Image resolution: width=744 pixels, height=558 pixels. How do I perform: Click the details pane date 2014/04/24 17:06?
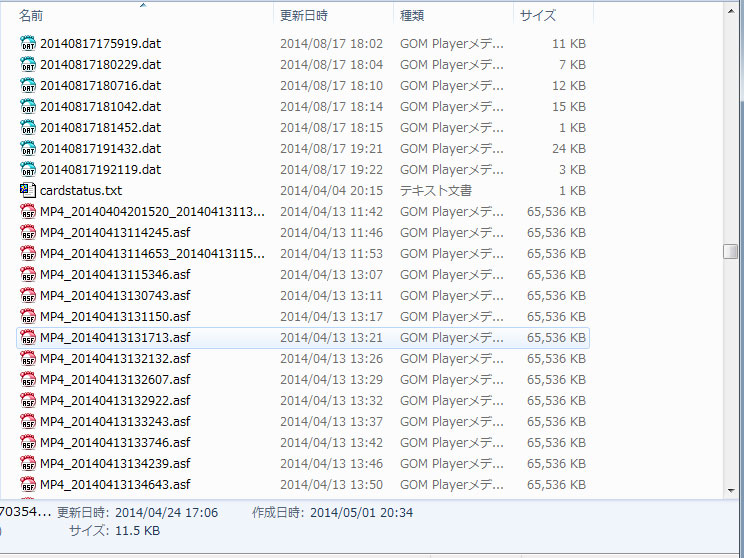[x=167, y=512]
